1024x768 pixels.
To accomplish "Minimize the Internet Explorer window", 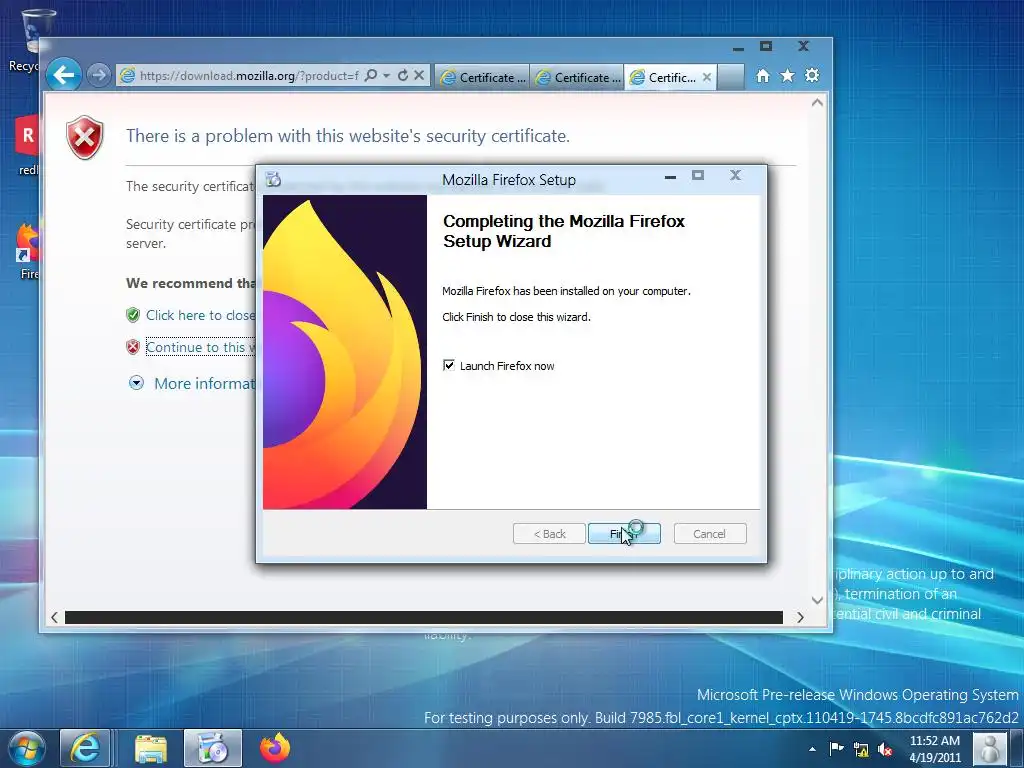I will (x=739, y=48).
